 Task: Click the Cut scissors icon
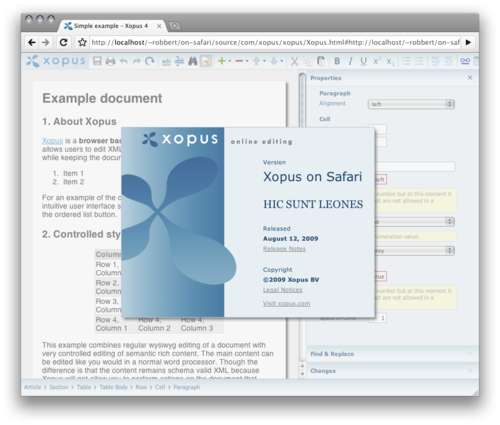point(294,61)
